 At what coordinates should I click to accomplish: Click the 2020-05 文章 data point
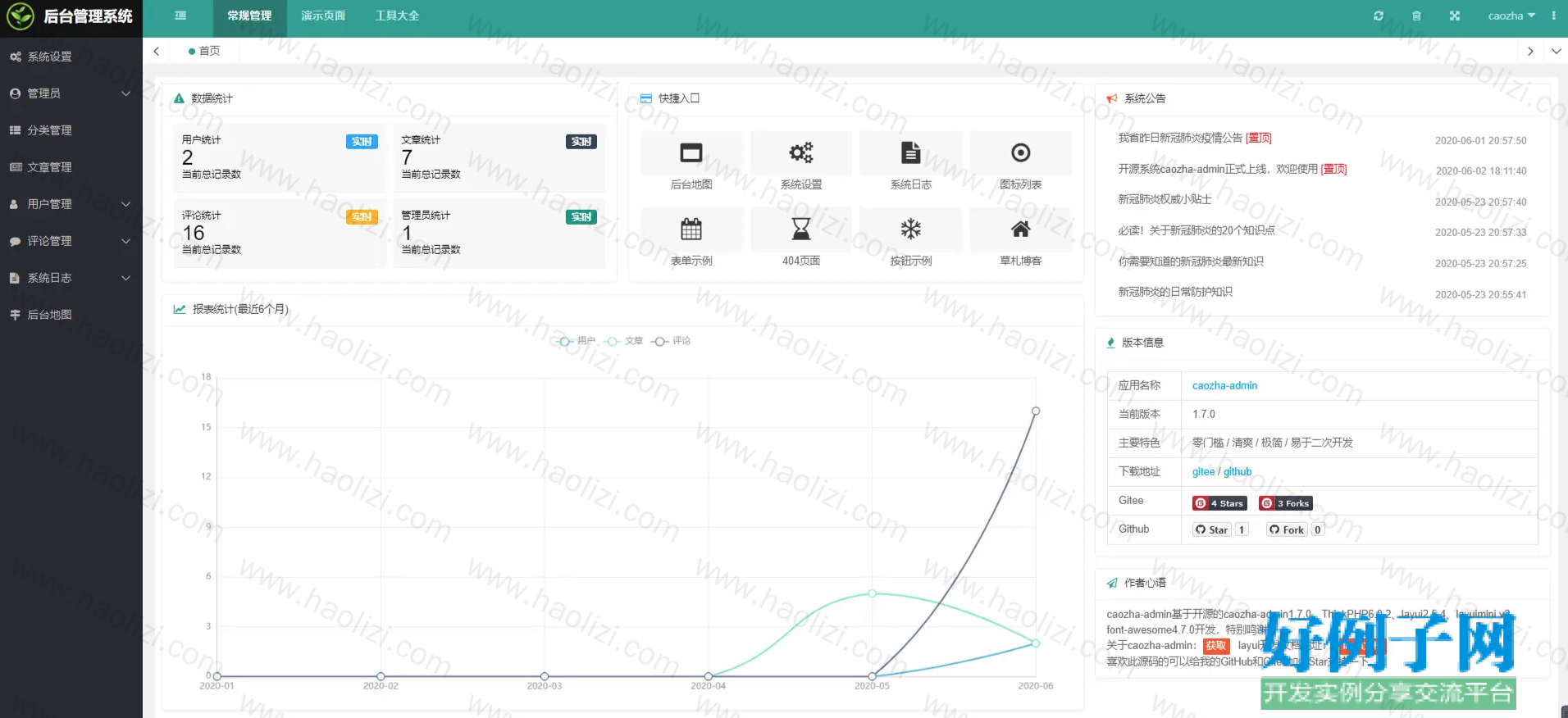coord(872,593)
